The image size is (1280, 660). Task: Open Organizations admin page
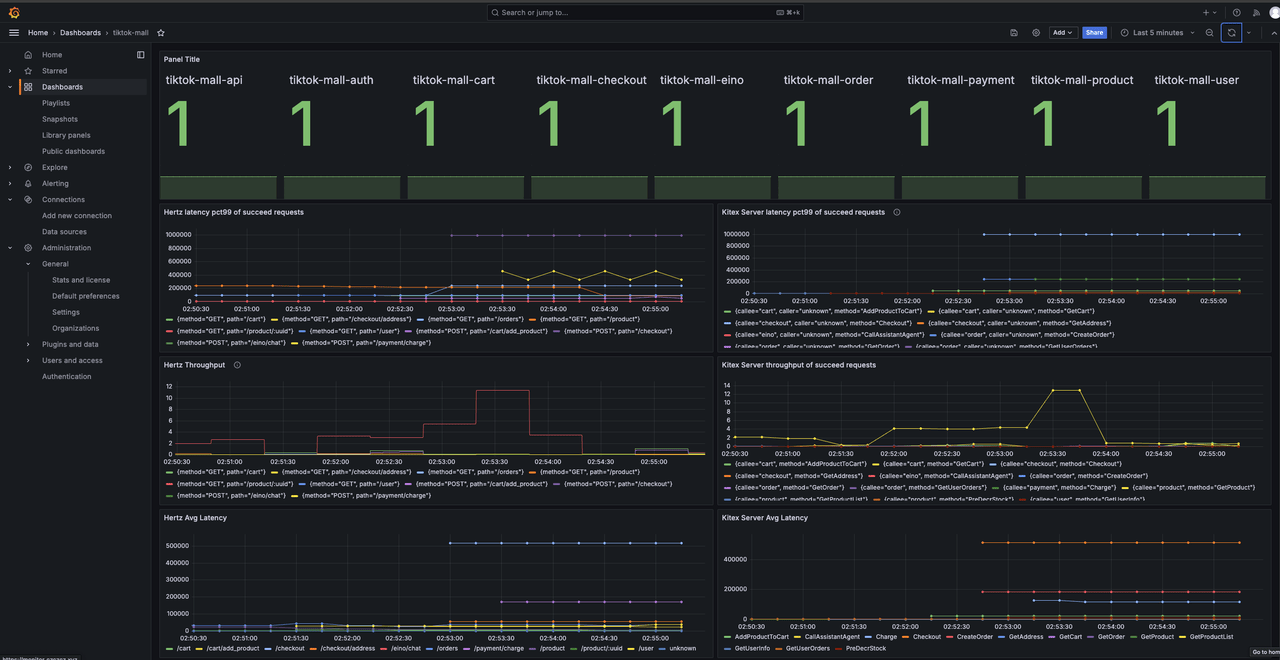(x=76, y=328)
